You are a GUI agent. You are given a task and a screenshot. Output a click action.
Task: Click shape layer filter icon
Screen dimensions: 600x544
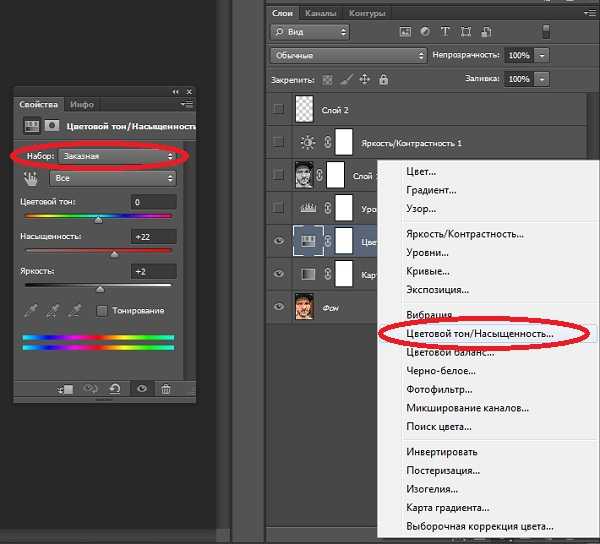pyautogui.click(x=466, y=32)
